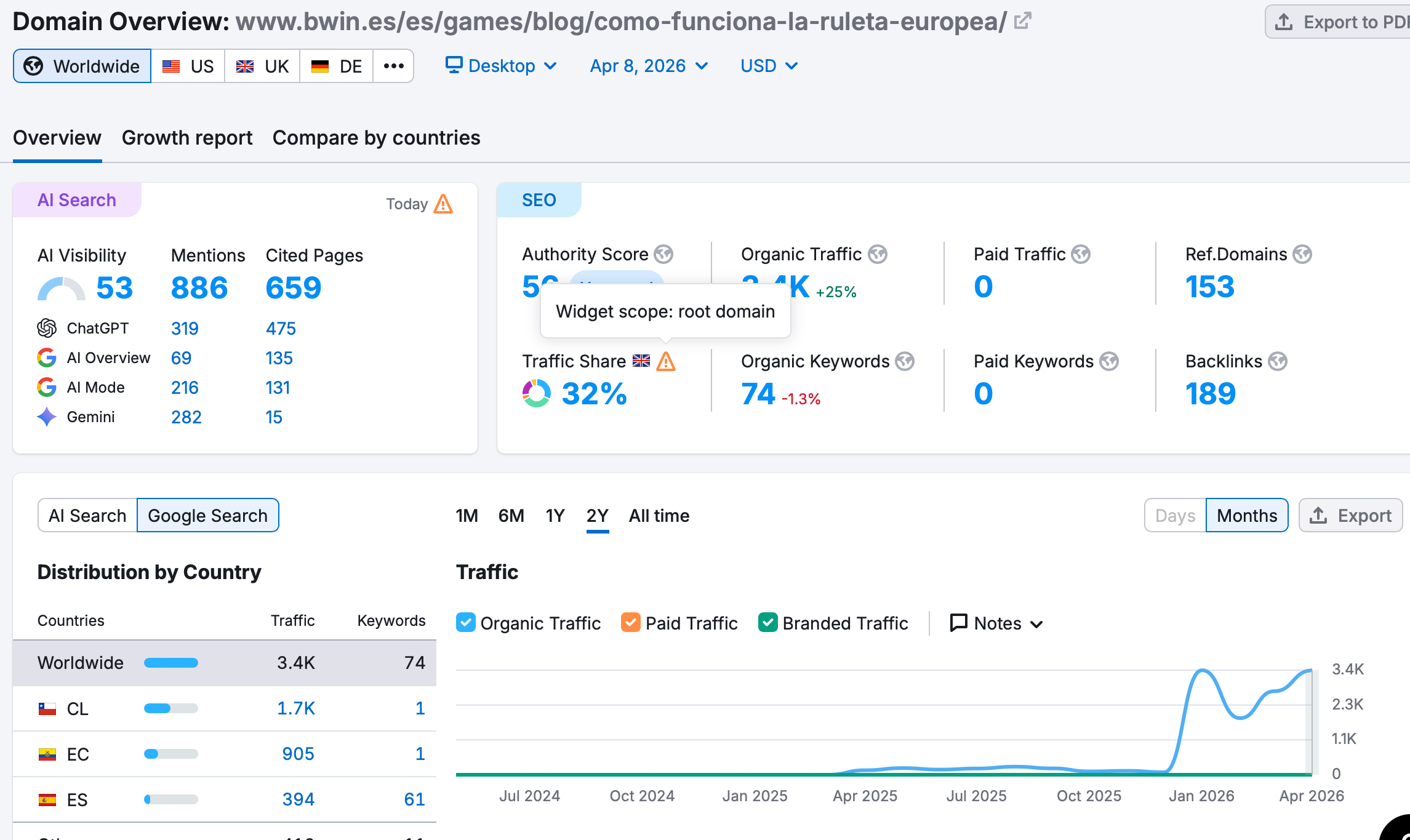
Task: Open the external link icon beside URL
Action: pyautogui.click(x=1022, y=21)
